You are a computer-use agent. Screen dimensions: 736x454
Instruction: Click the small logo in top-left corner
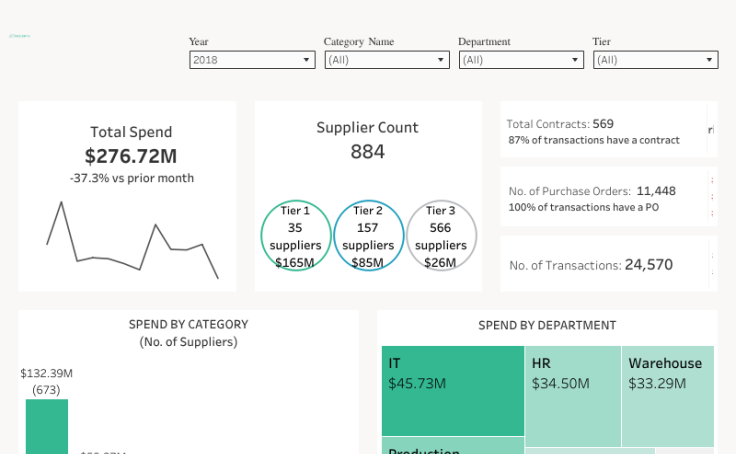(x=19, y=36)
